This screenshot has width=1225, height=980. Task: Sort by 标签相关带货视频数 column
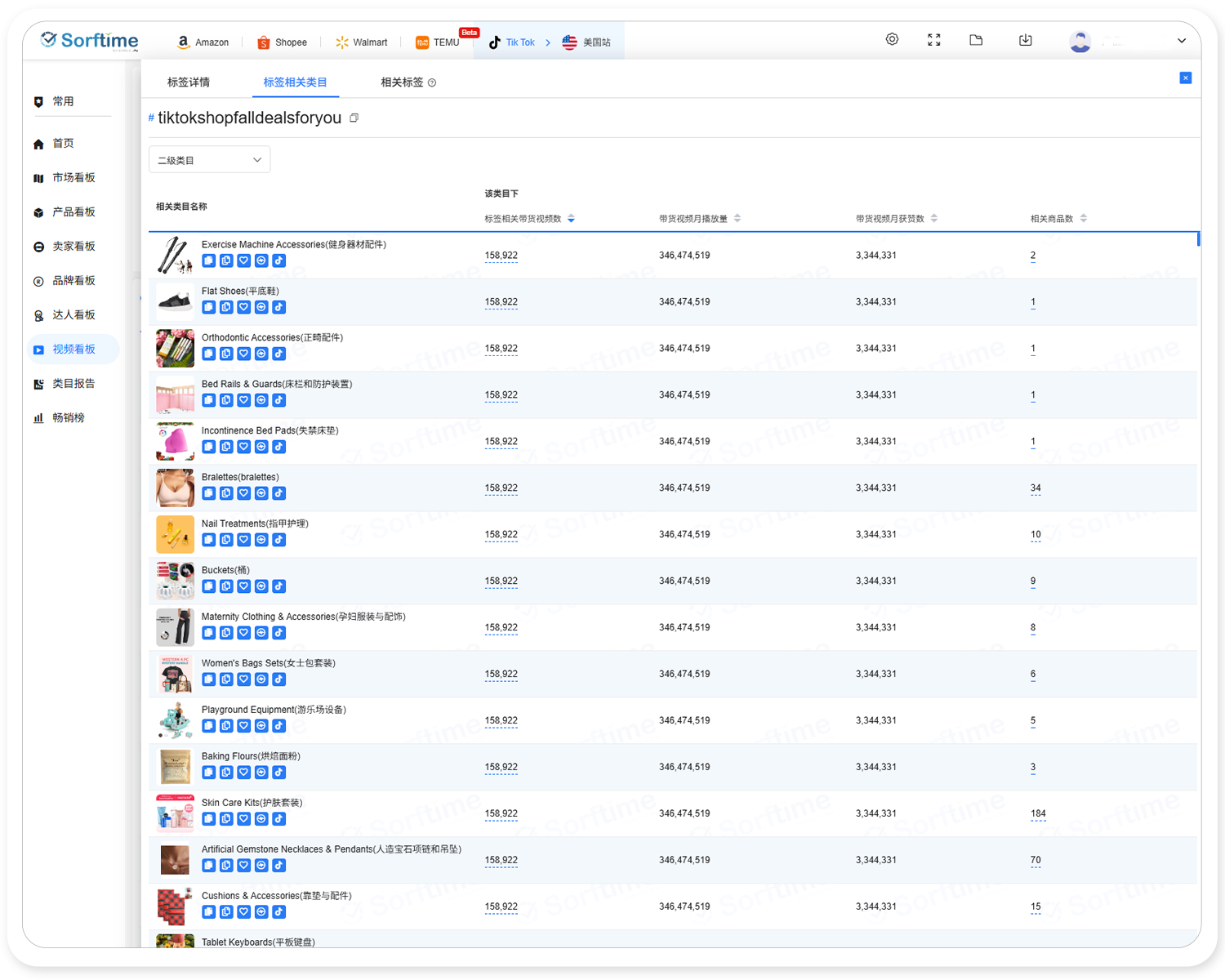[x=571, y=219]
